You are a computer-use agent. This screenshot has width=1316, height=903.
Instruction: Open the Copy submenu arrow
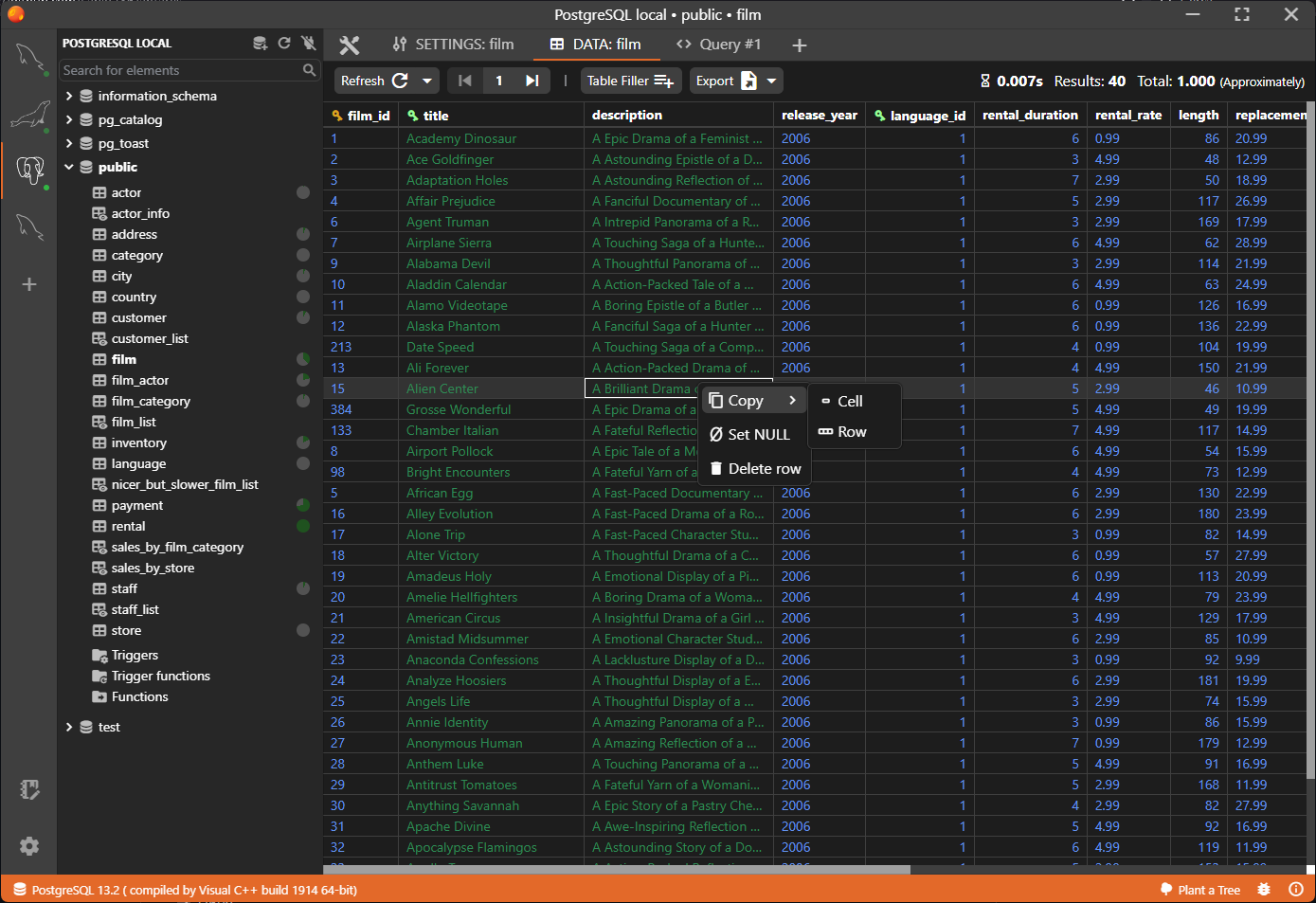pyautogui.click(x=792, y=400)
